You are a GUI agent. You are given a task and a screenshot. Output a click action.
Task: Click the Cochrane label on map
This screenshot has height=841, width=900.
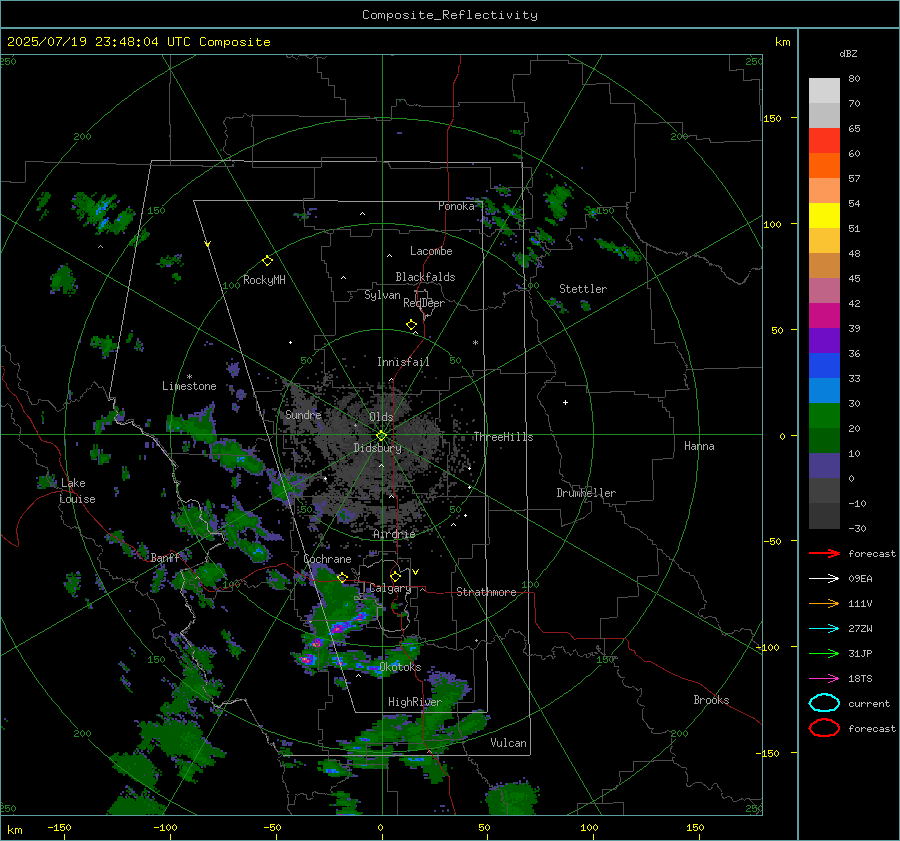click(327, 559)
